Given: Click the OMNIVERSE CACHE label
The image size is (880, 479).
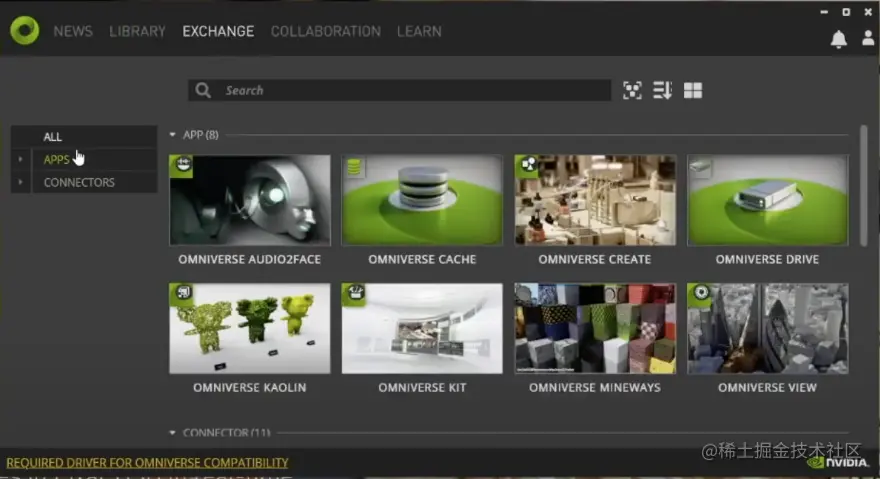Looking at the screenshot, I should (x=422, y=259).
